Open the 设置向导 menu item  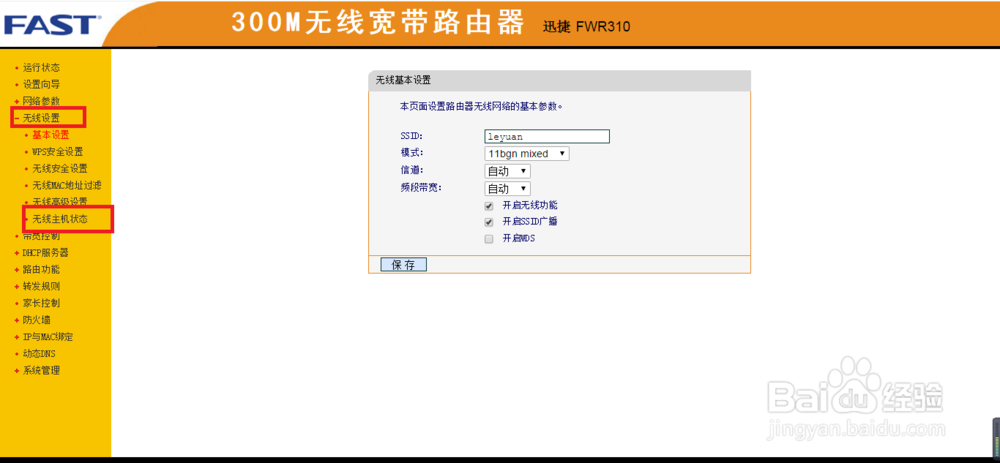click(x=41, y=84)
